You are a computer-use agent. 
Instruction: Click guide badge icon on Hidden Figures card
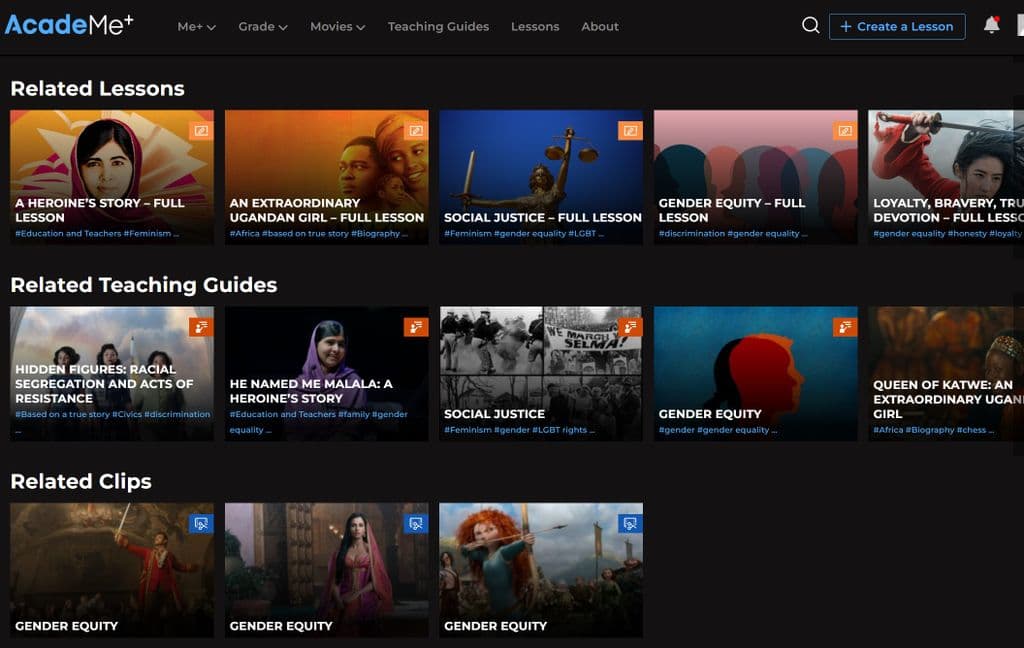tap(201, 327)
